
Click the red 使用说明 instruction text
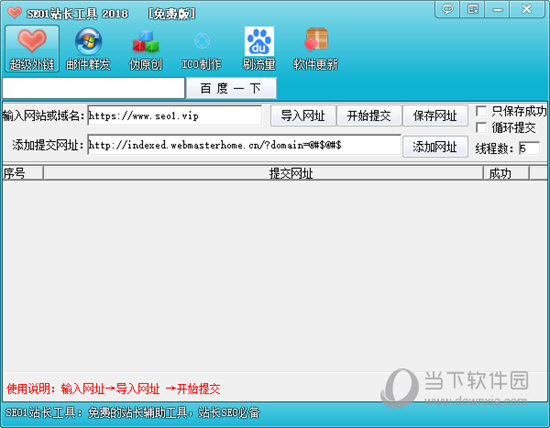pos(113,389)
